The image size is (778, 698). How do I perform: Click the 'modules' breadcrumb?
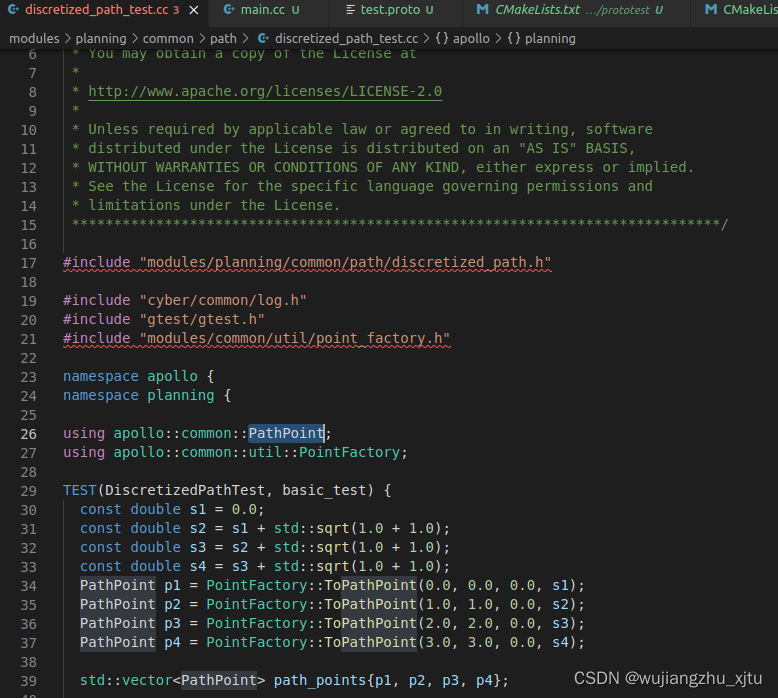[x=34, y=39]
